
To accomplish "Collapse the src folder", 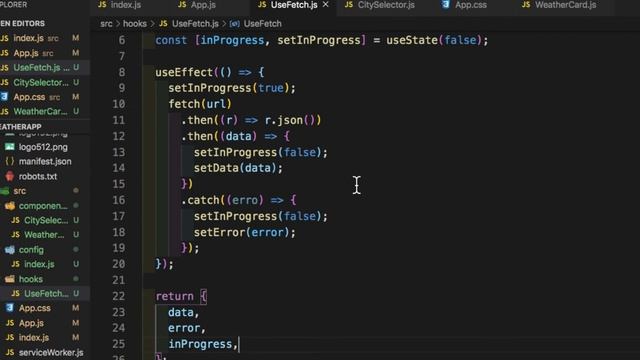I will pos(19,191).
